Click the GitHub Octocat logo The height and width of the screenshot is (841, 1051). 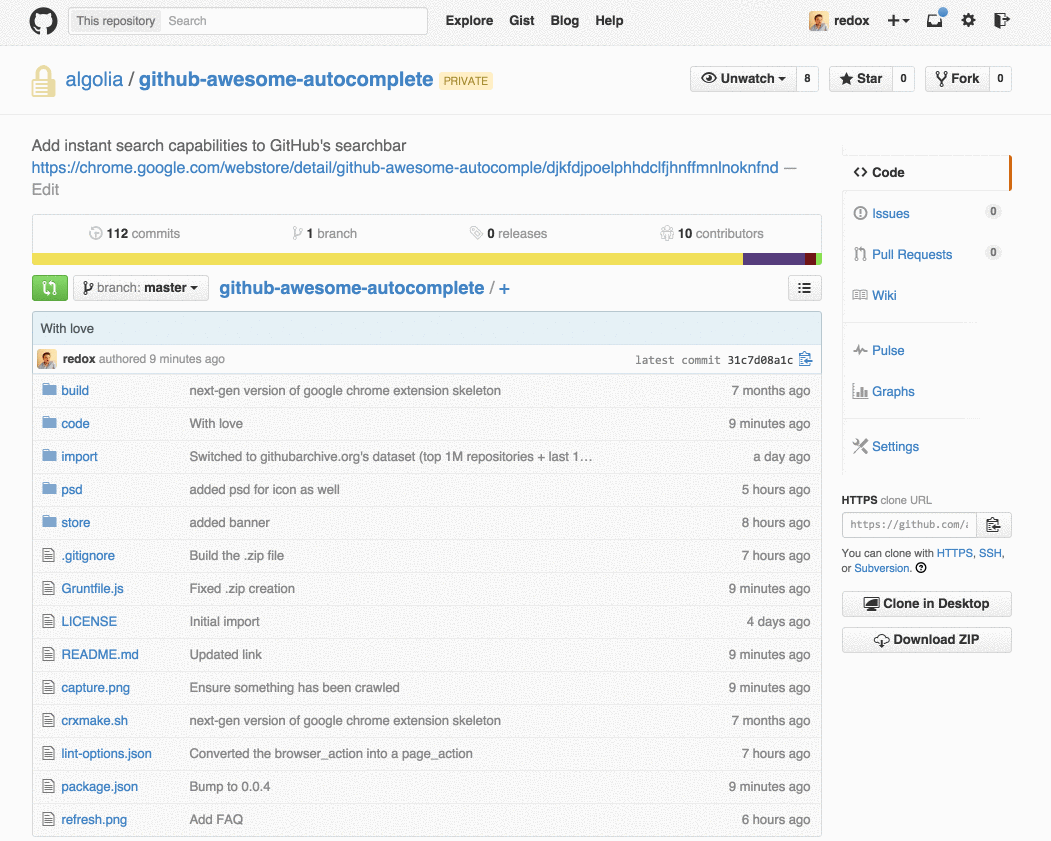[x=44, y=21]
